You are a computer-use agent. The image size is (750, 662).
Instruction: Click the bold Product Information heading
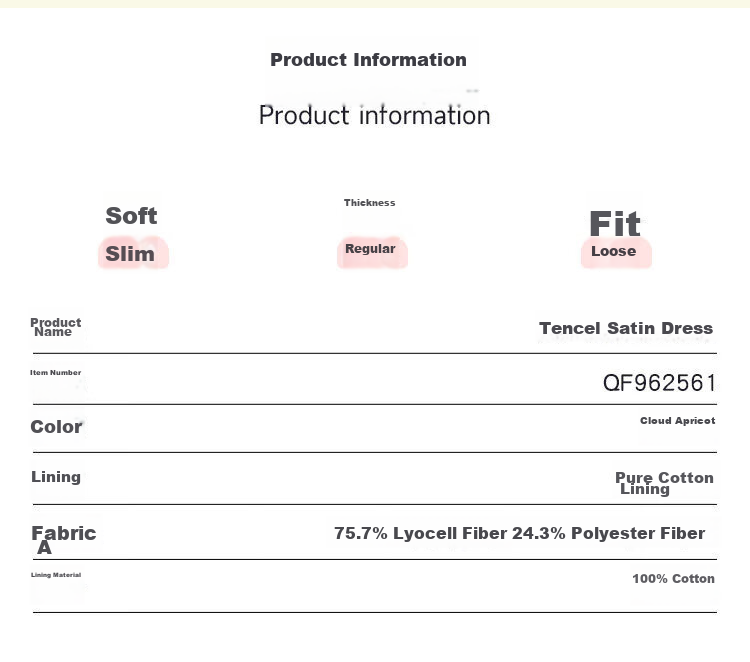tap(368, 60)
